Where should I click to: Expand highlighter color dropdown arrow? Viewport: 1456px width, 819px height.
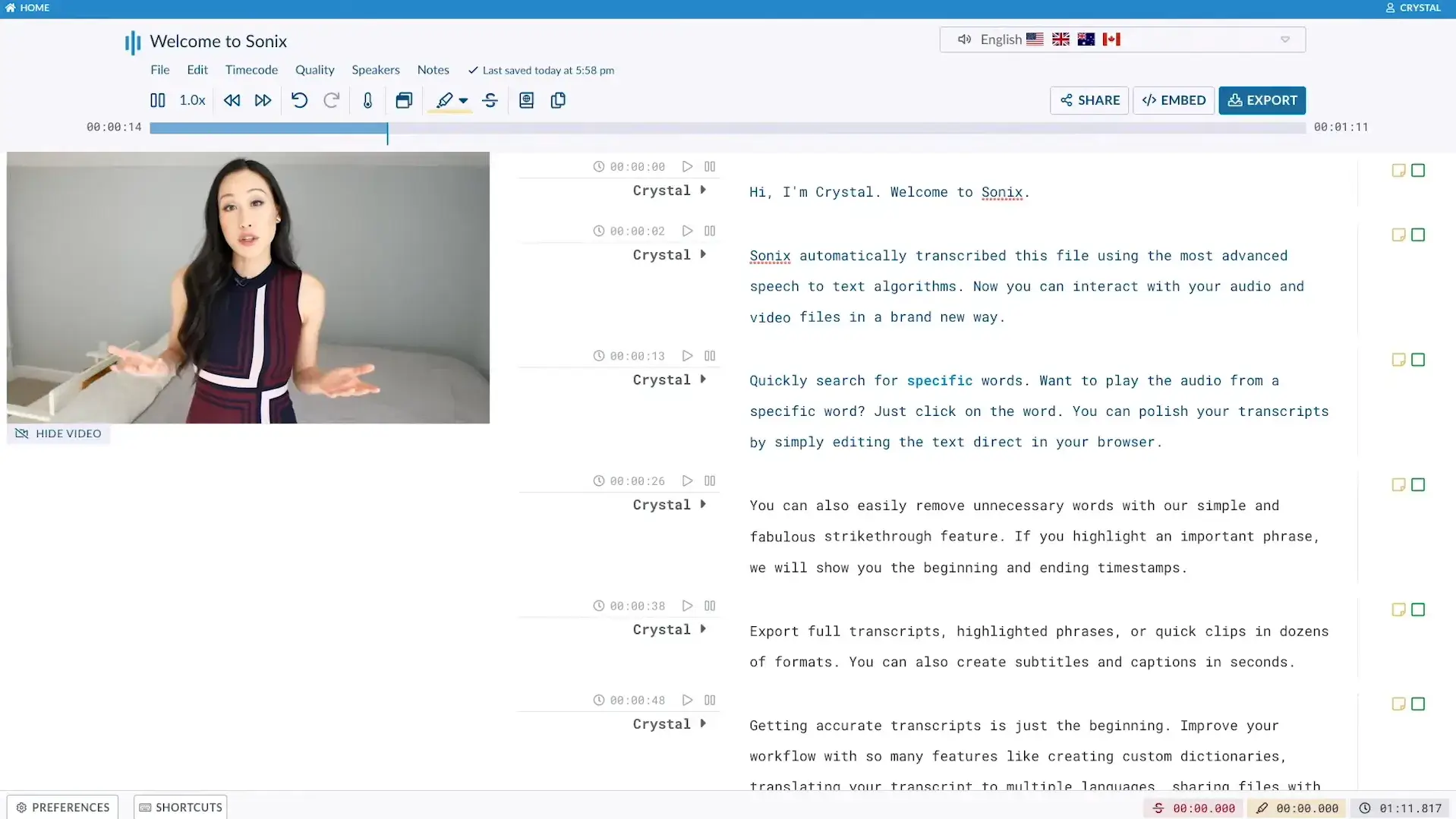pyautogui.click(x=463, y=100)
